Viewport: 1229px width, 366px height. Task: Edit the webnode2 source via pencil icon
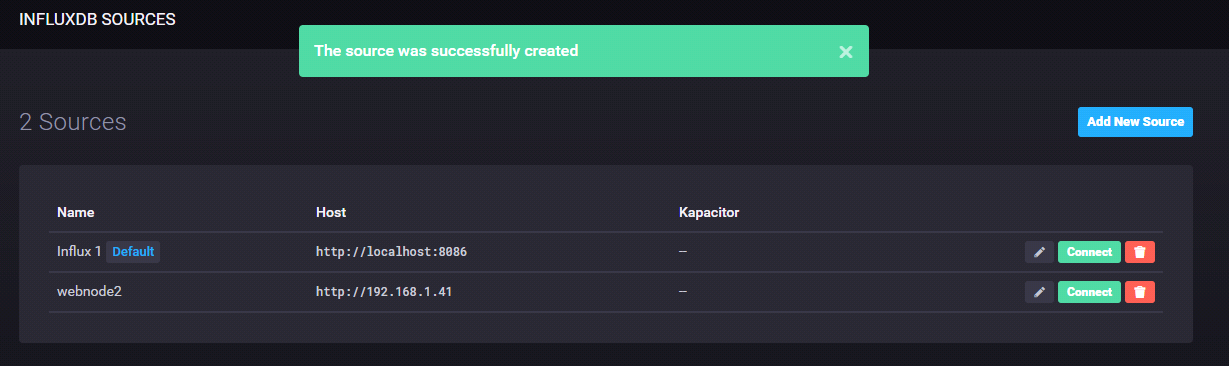(1039, 292)
